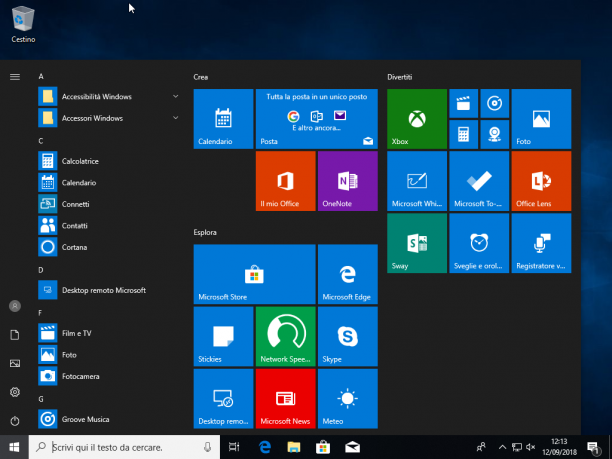Click the letter A group header

41,76
